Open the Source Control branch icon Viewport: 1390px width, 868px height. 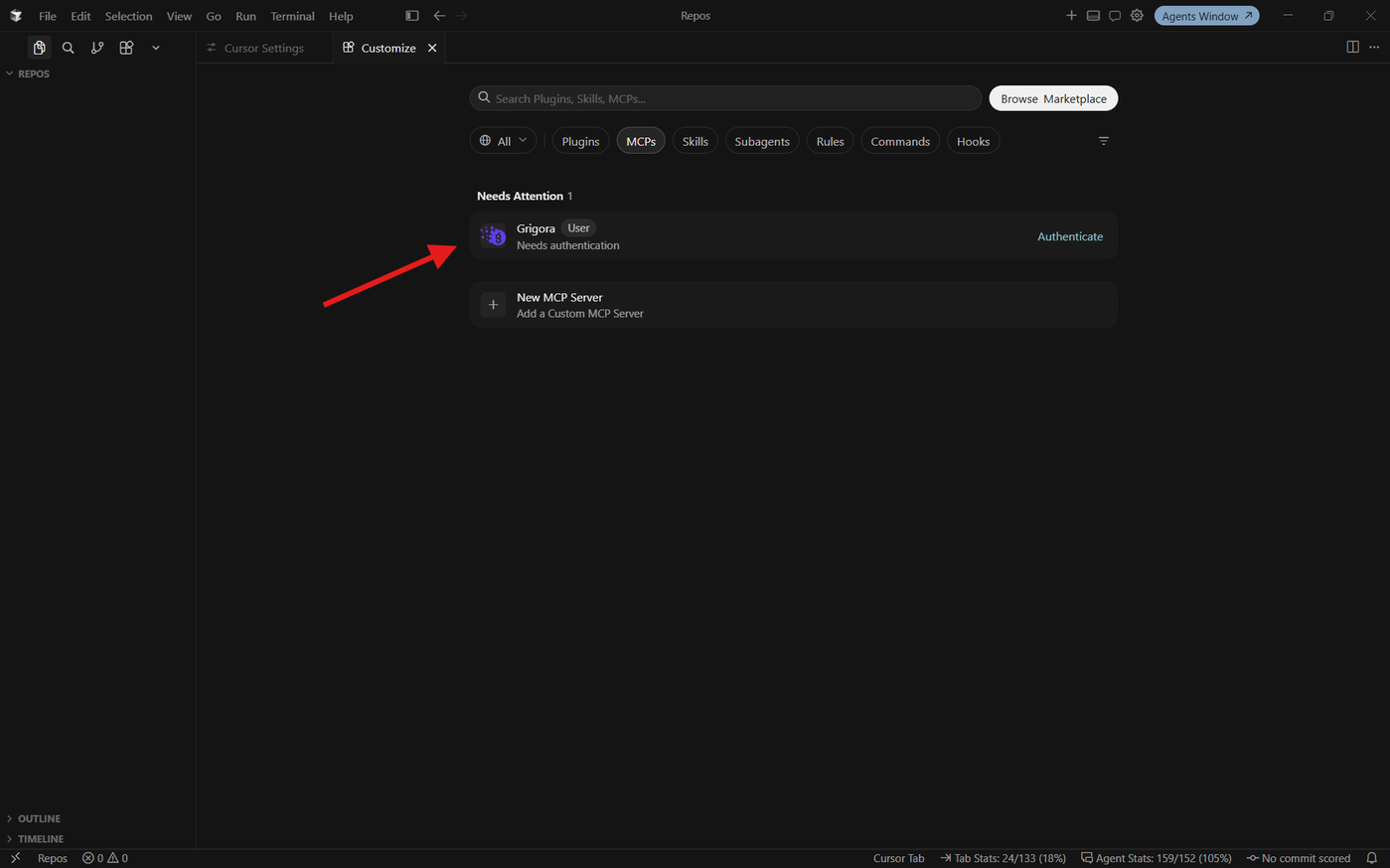tap(97, 48)
